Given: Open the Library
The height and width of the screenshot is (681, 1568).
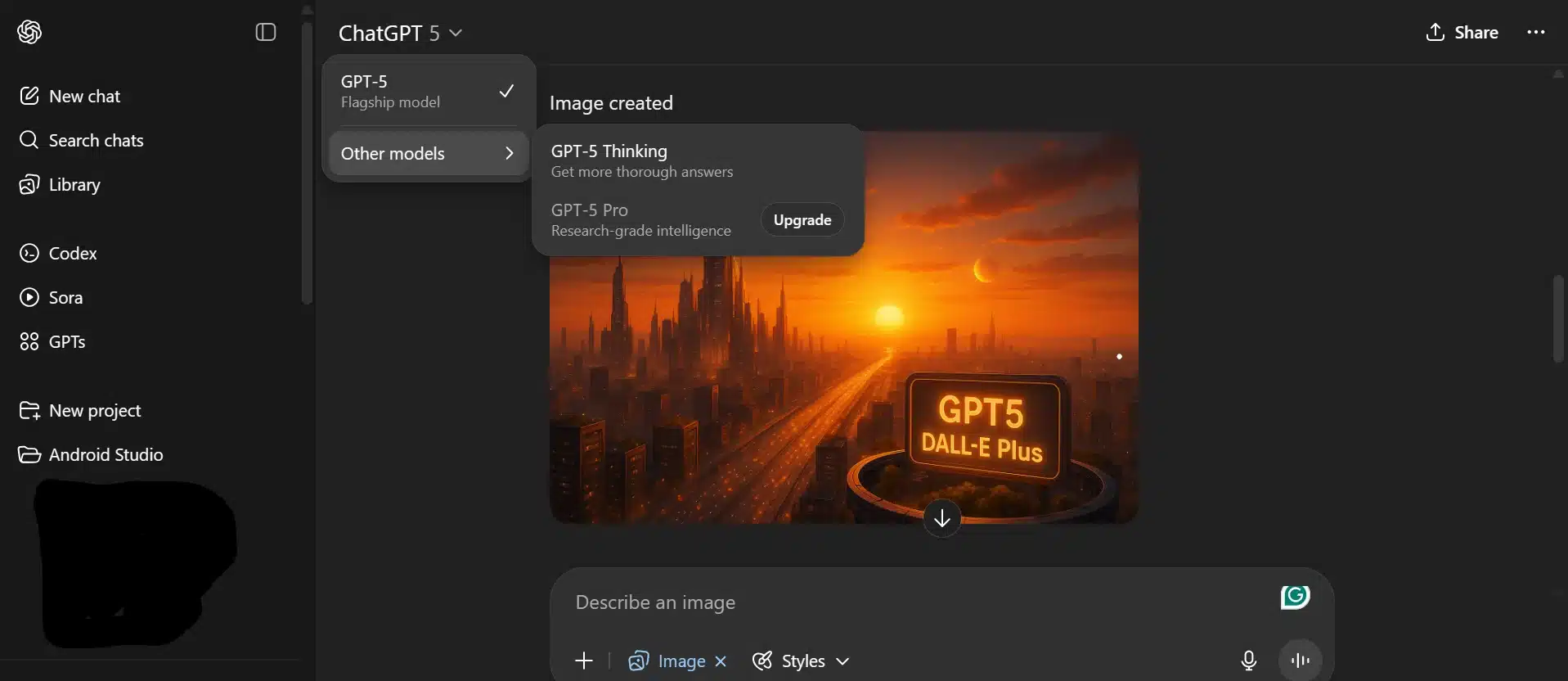Looking at the screenshot, I should (x=60, y=184).
